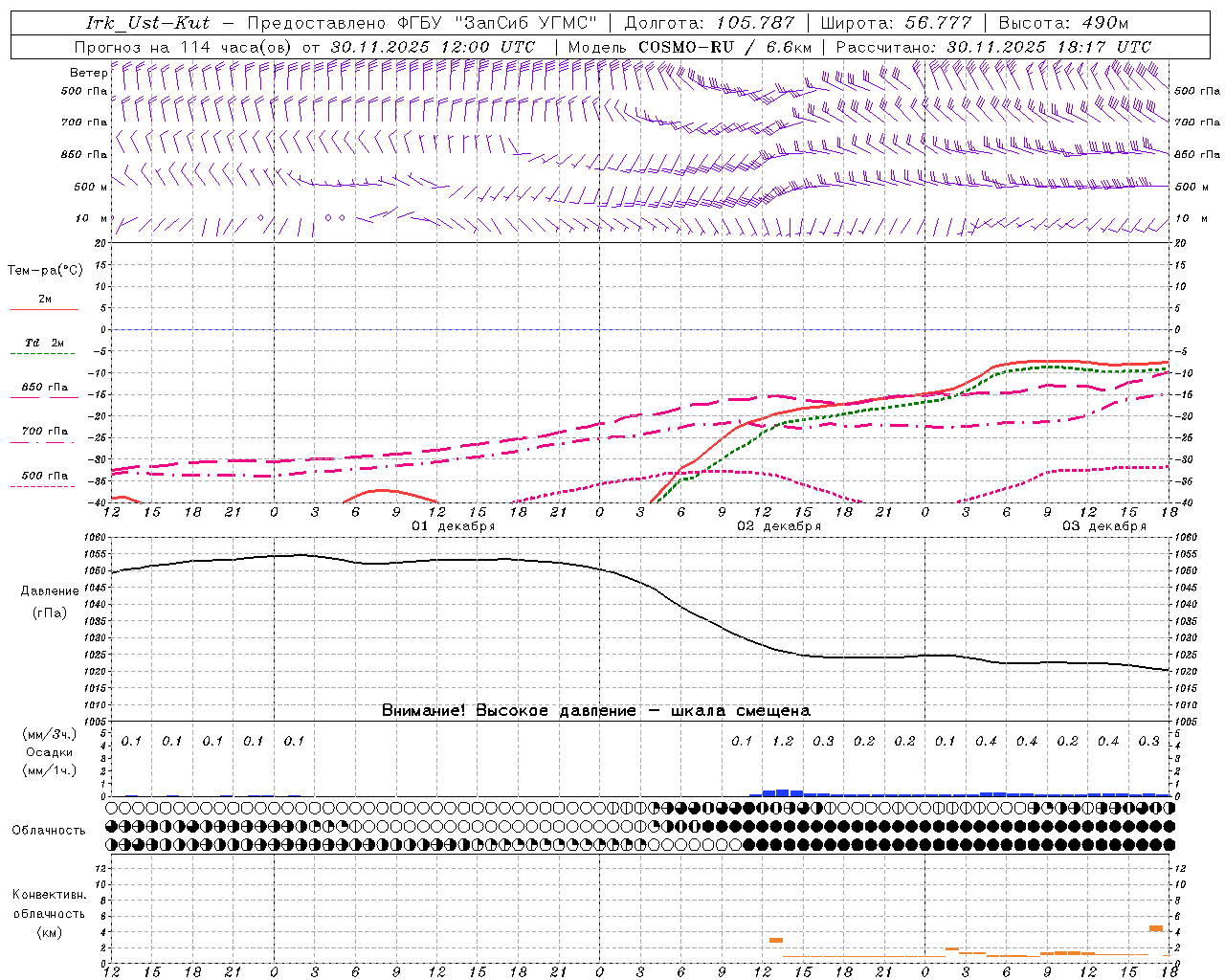The width and height of the screenshot is (1225, 980).
Task: Click the tallest blue precipitation bar
Action: (783, 792)
